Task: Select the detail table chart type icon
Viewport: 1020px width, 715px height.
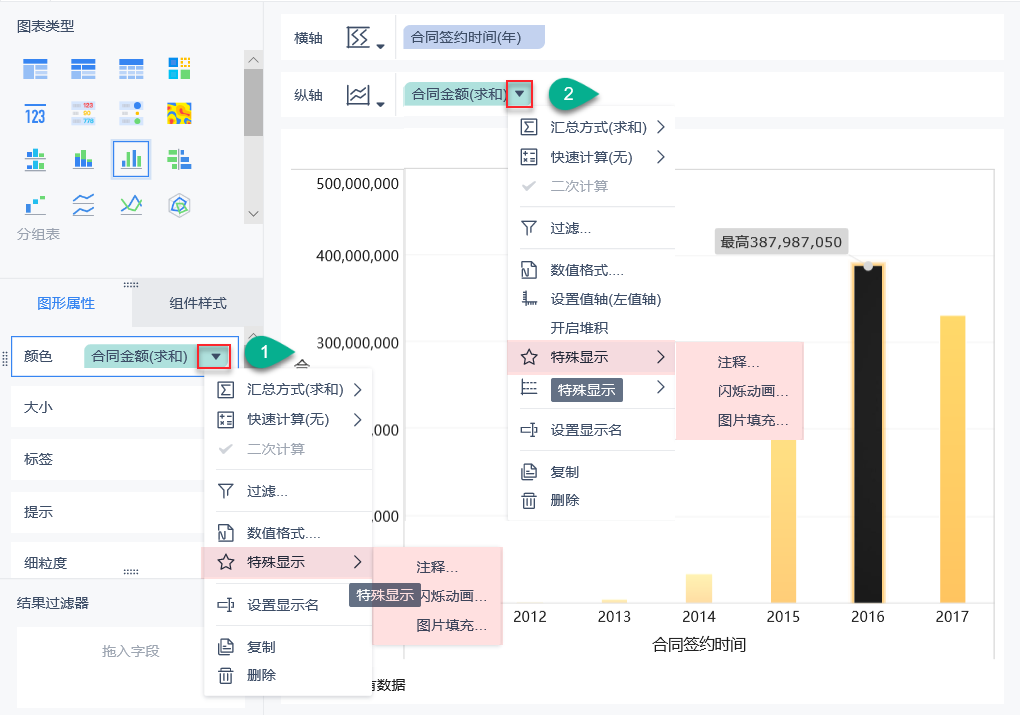Action: (x=131, y=68)
